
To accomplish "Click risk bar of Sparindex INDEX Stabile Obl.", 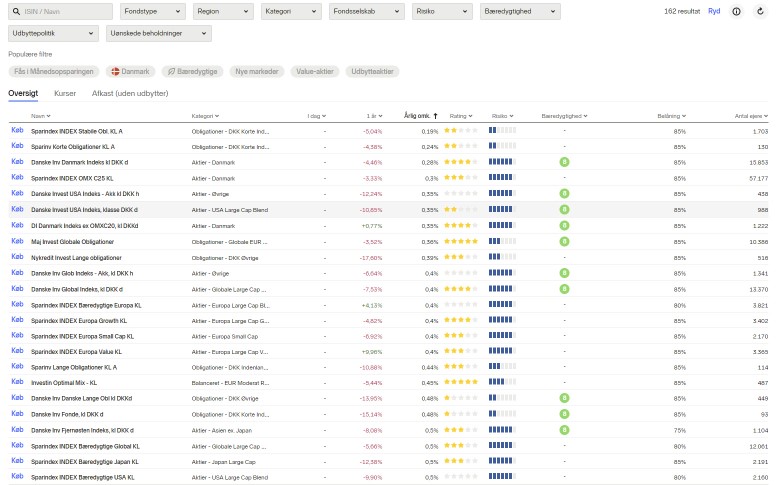I will 502,131.
